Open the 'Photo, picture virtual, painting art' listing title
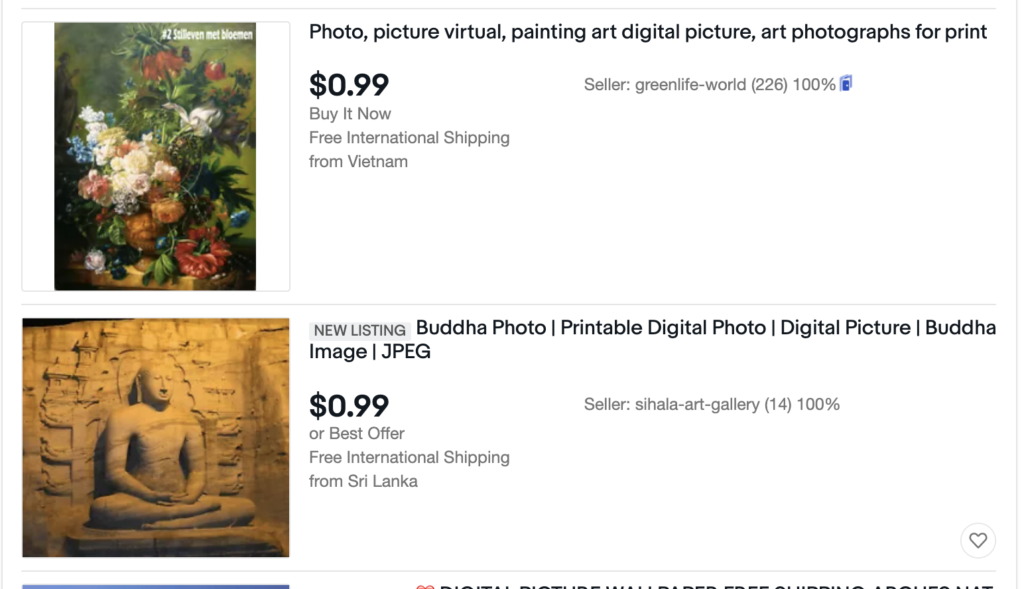1024x589 pixels. [648, 32]
